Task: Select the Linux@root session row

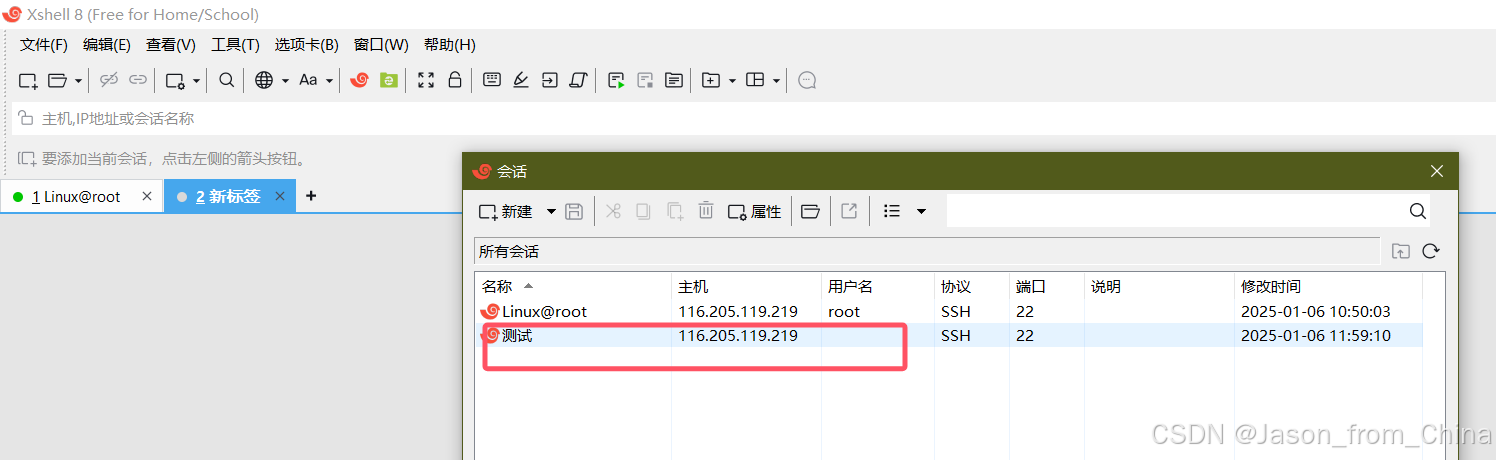Action: click(948, 312)
